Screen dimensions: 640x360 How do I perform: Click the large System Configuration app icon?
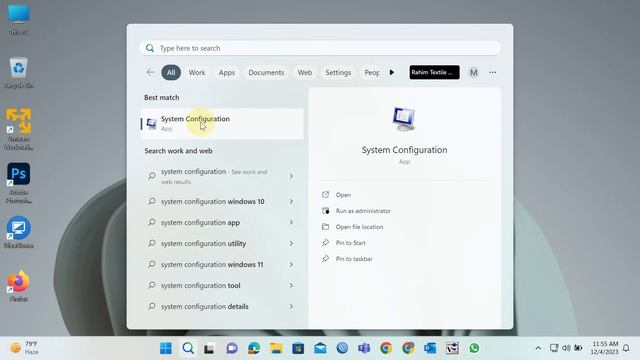coord(404,119)
